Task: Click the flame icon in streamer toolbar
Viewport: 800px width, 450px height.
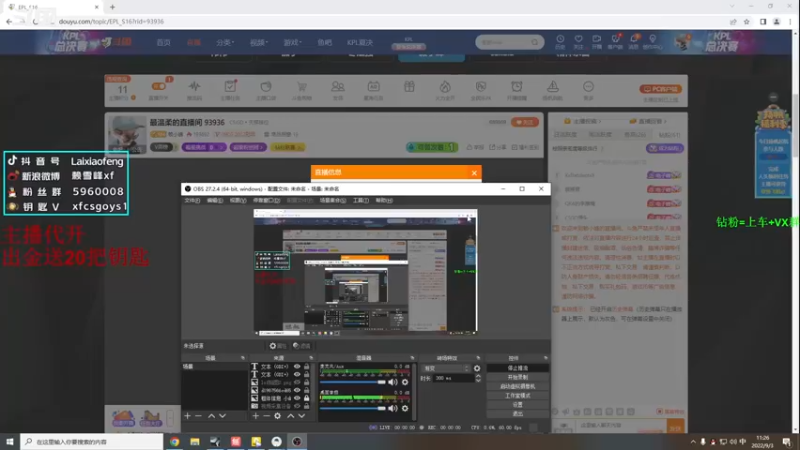Action: tap(445, 87)
